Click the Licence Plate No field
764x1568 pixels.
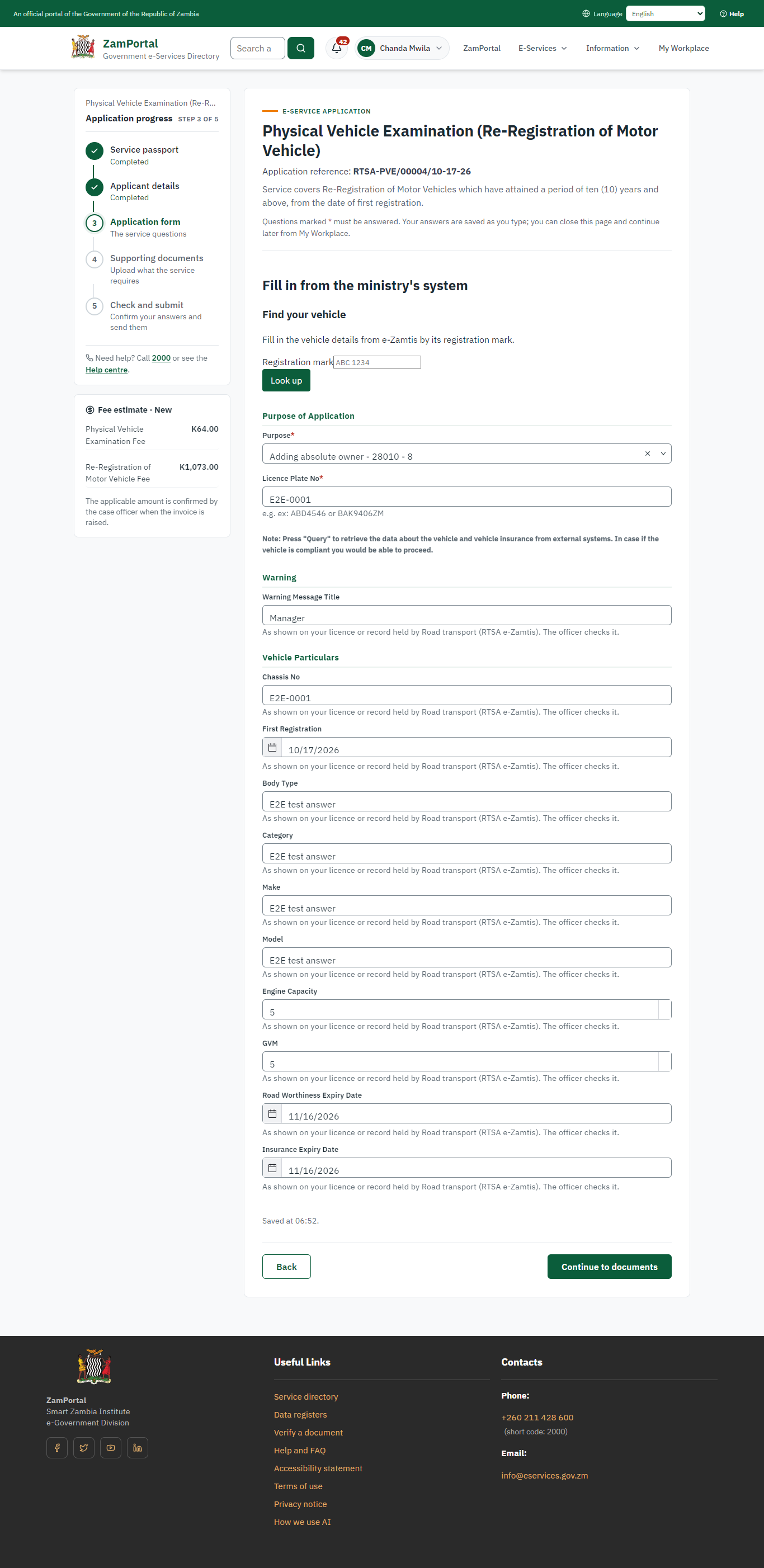coord(467,497)
